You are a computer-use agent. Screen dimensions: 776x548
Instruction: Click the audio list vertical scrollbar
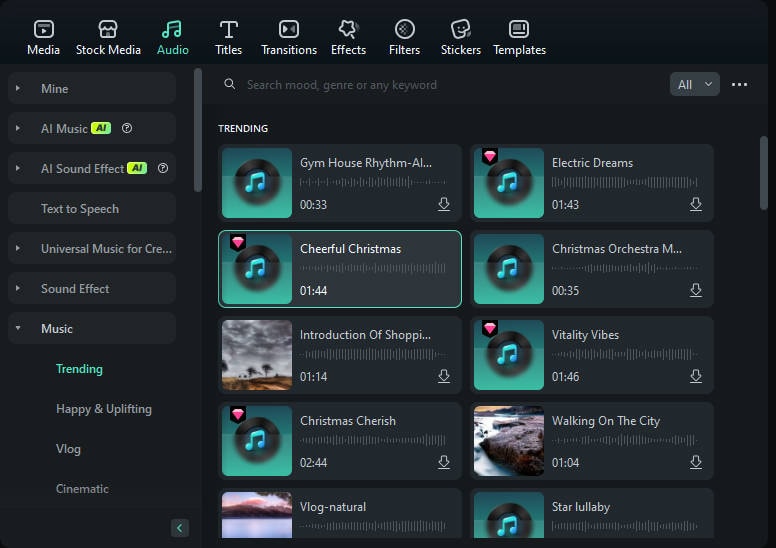764,173
